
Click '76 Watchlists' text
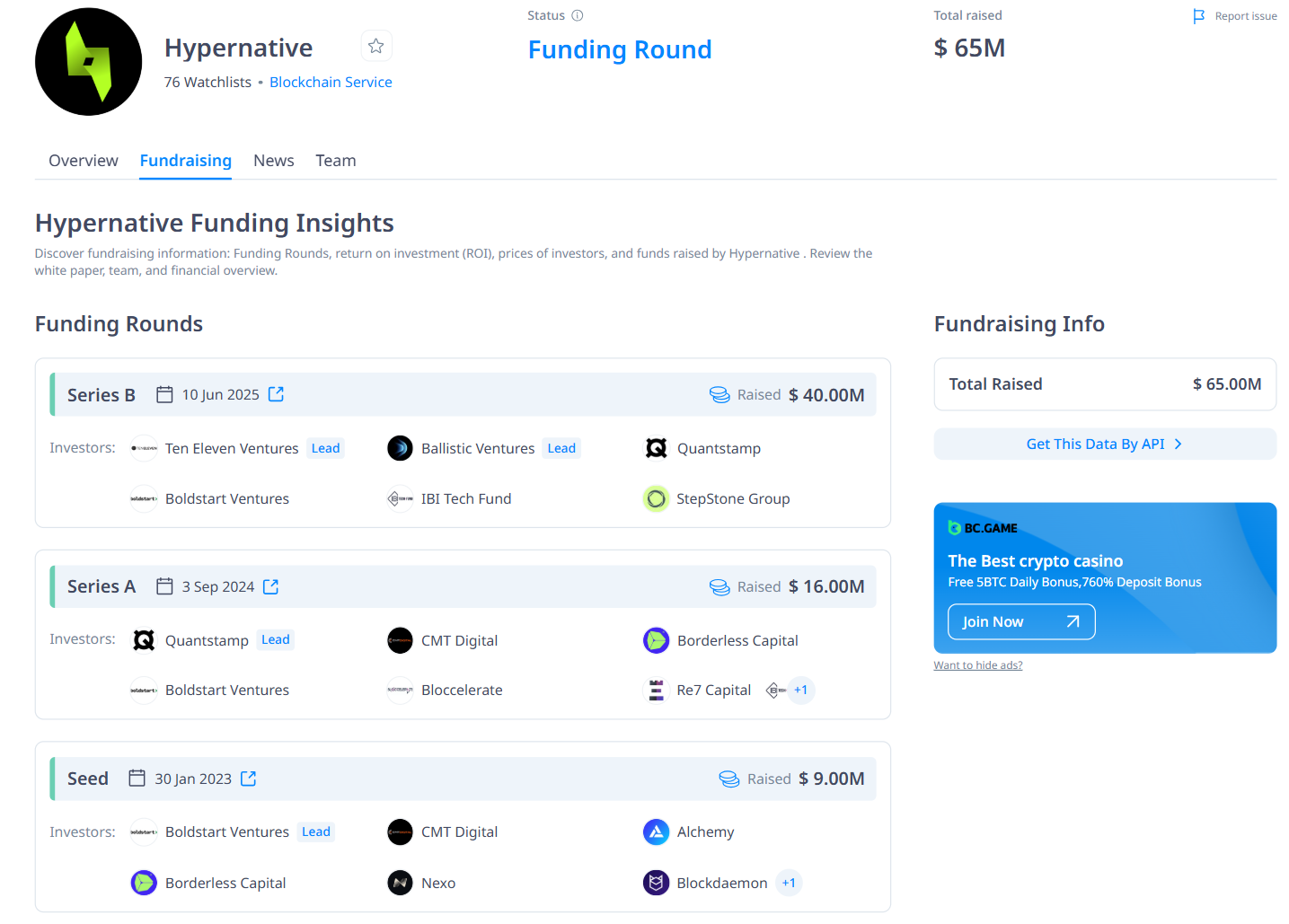[x=207, y=82]
